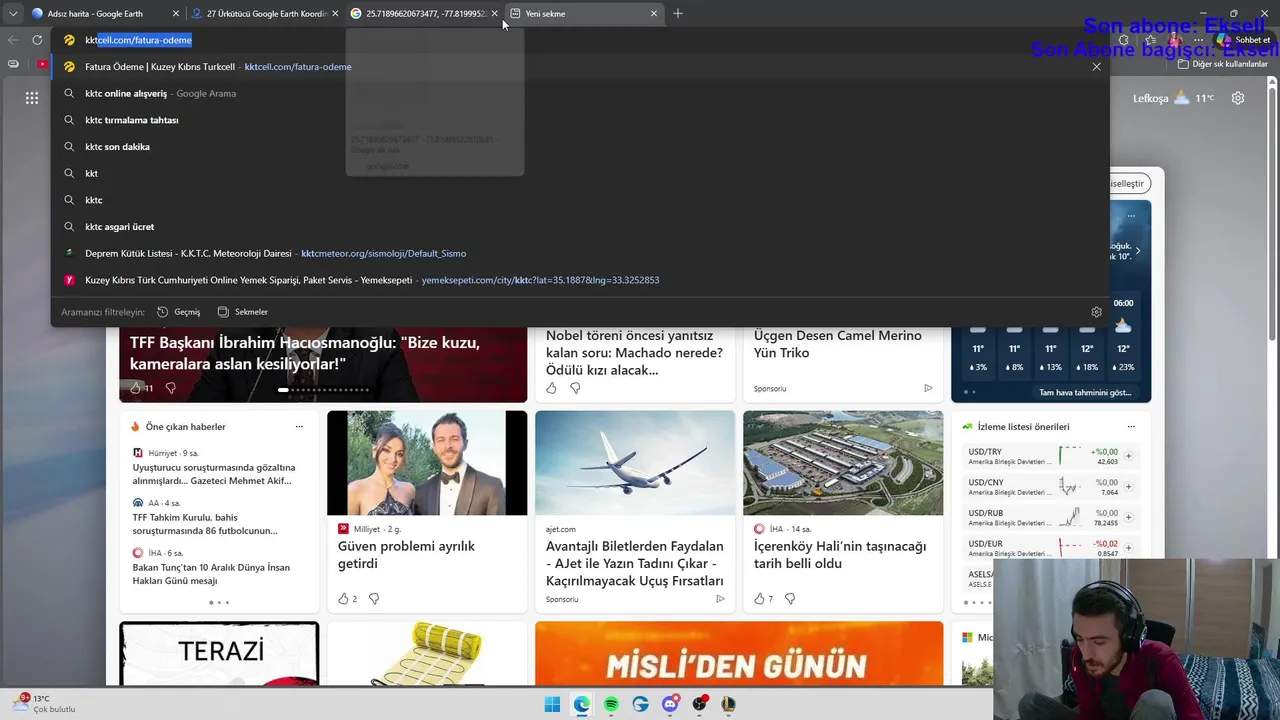Click the browser reload button
This screenshot has height=720, width=1280.
pos(37,40)
